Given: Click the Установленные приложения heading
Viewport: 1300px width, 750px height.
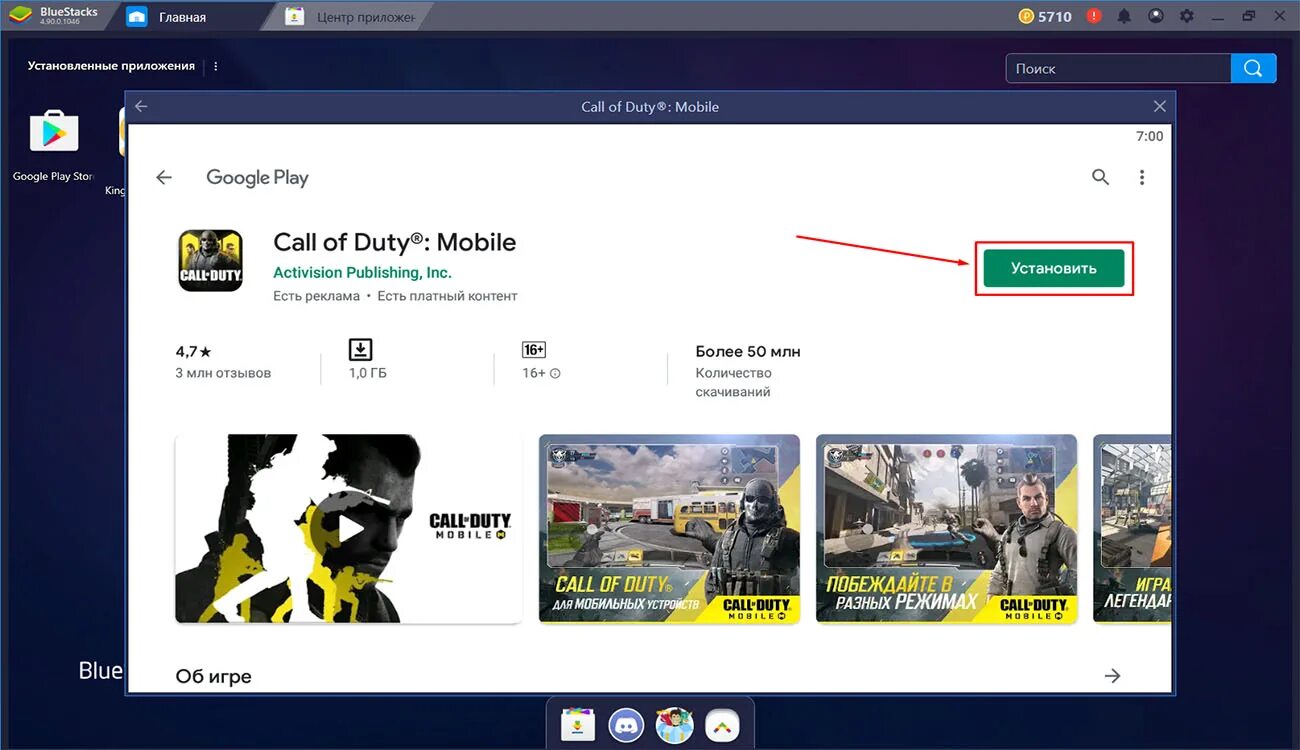Looking at the screenshot, I should click(x=111, y=66).
